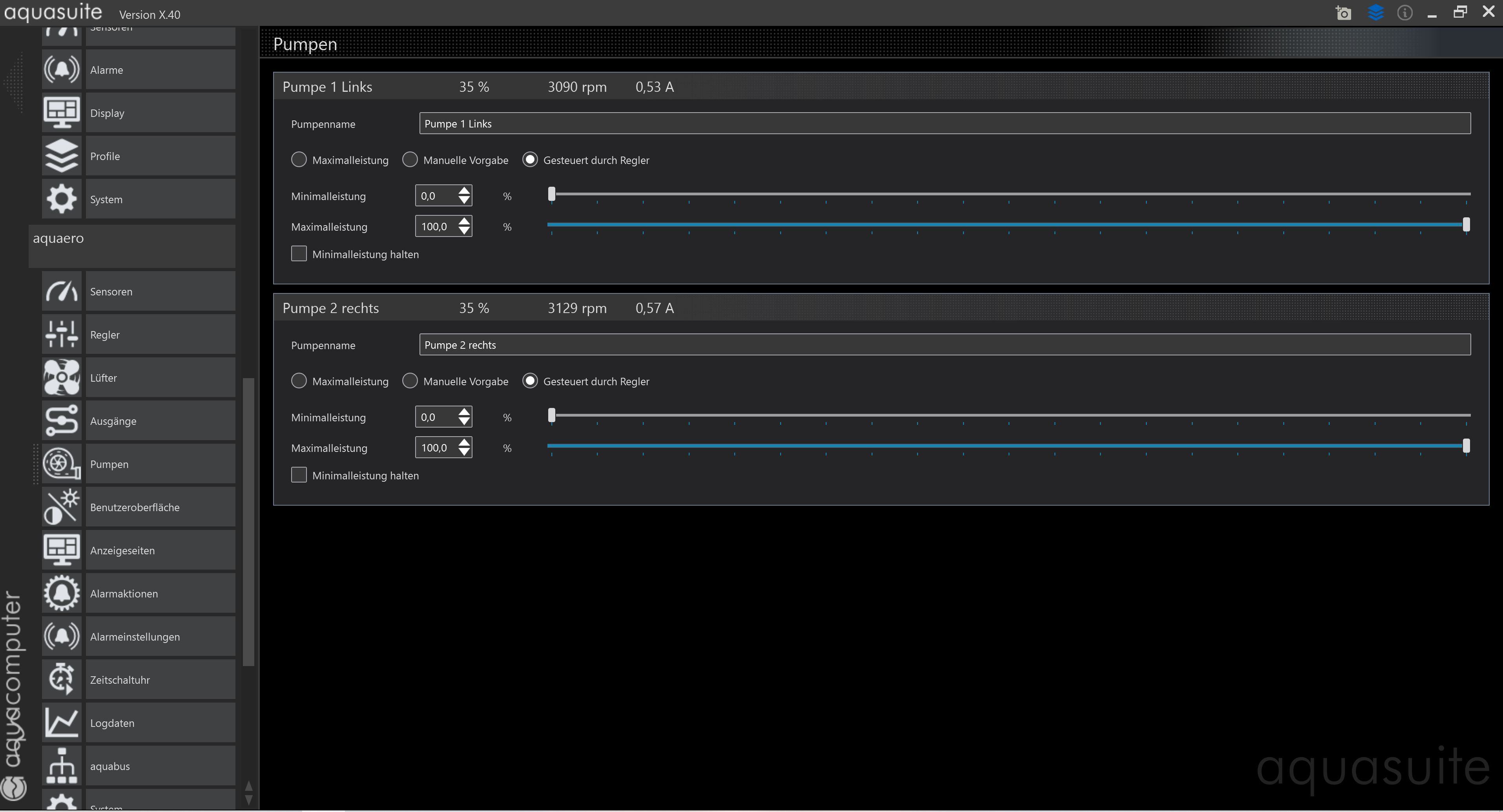Click the Pumpe 1 Minimalleistung value field

[436, 195]
